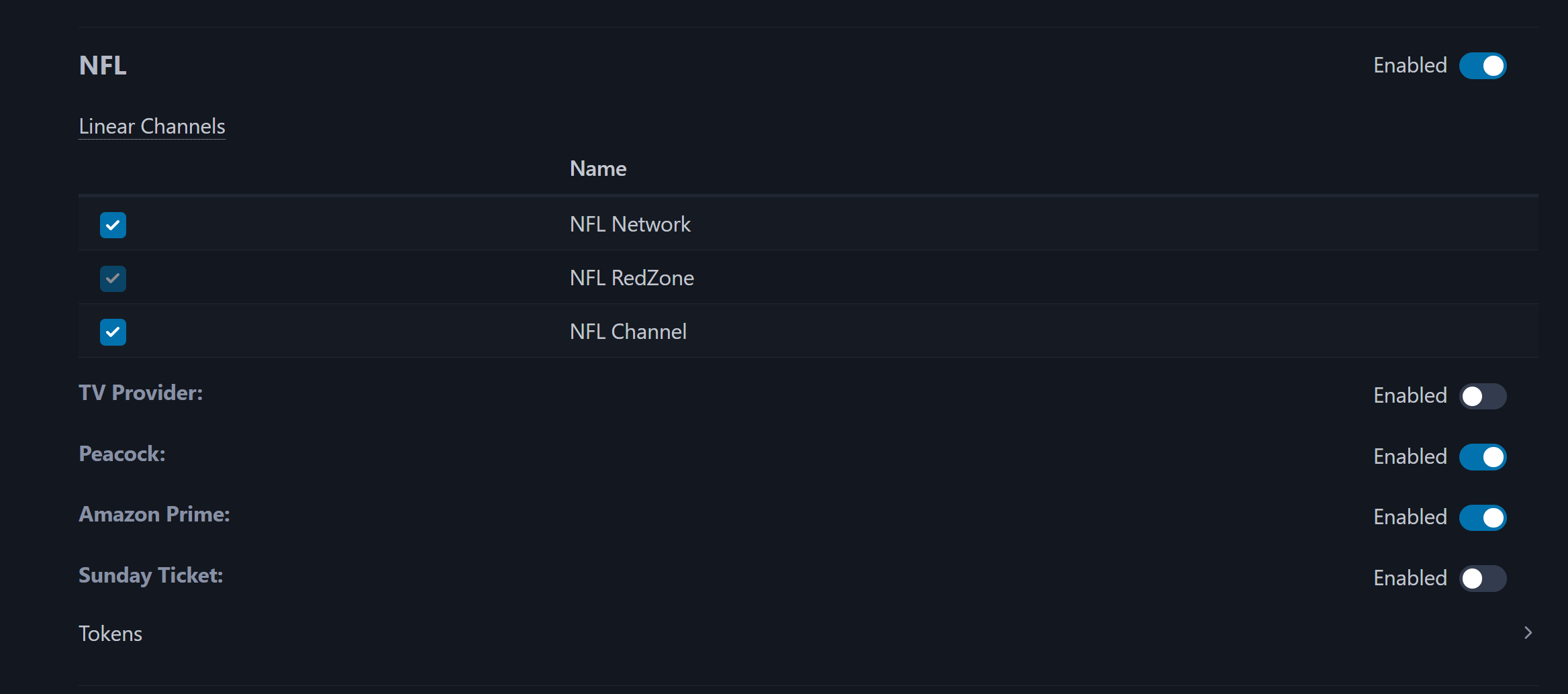Click the Name column header
This screenshot has width=1568, height=694.
(x=597, y=168)
